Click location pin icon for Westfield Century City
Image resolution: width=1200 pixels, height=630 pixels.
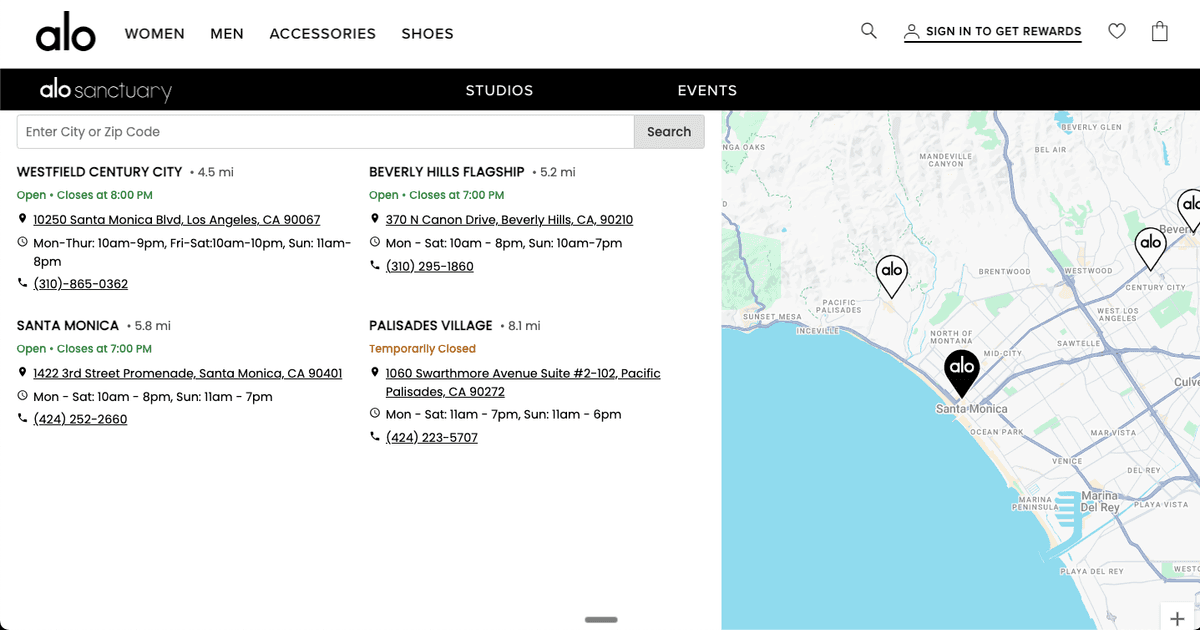(x=23, y=219)
